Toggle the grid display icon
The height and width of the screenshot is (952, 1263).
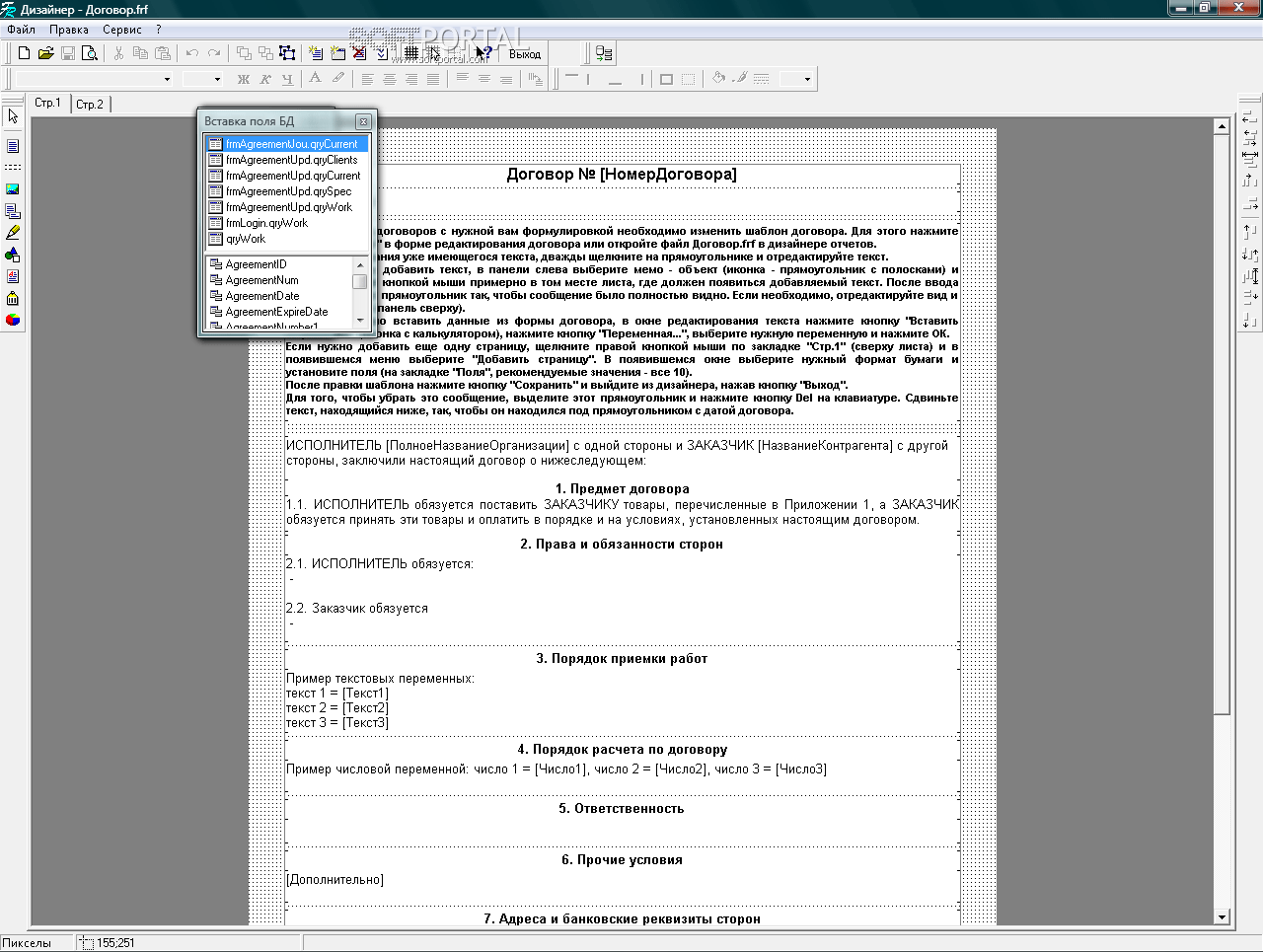[x=411, y=53]
